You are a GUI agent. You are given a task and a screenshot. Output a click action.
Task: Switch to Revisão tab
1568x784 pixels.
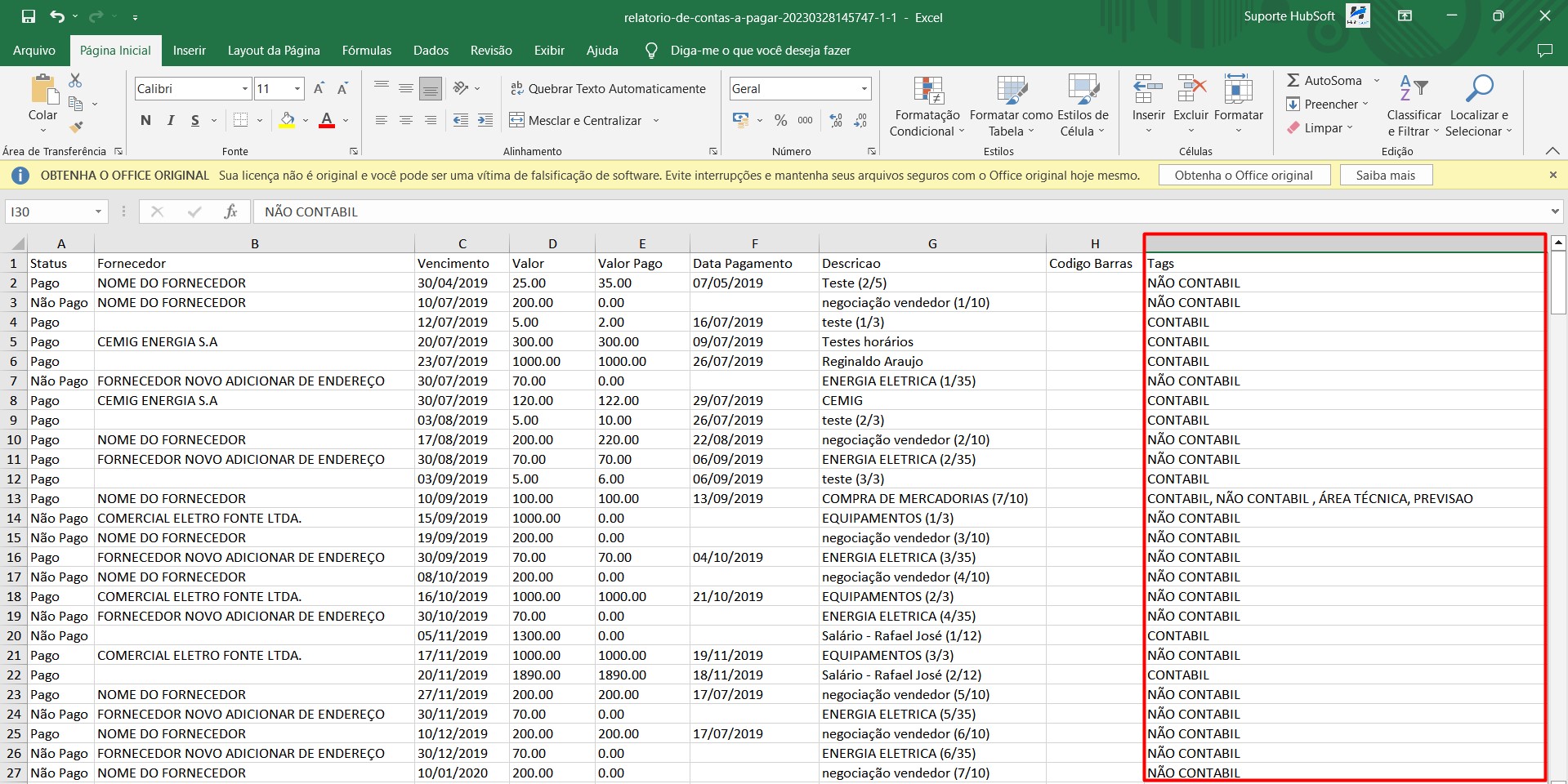coord(491,51)
